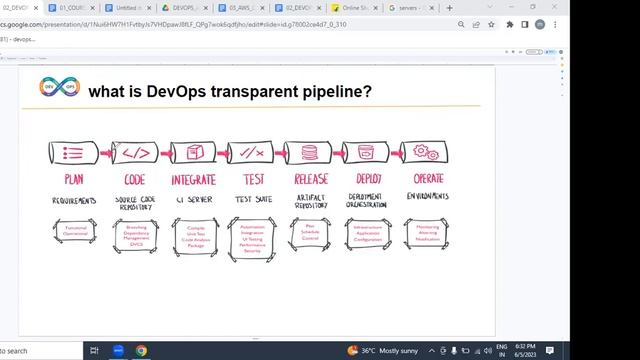Screen dimensions: 640x360
Task: Select the CI SERVER text
Action: pyautogui.click(x=194, y=200)
